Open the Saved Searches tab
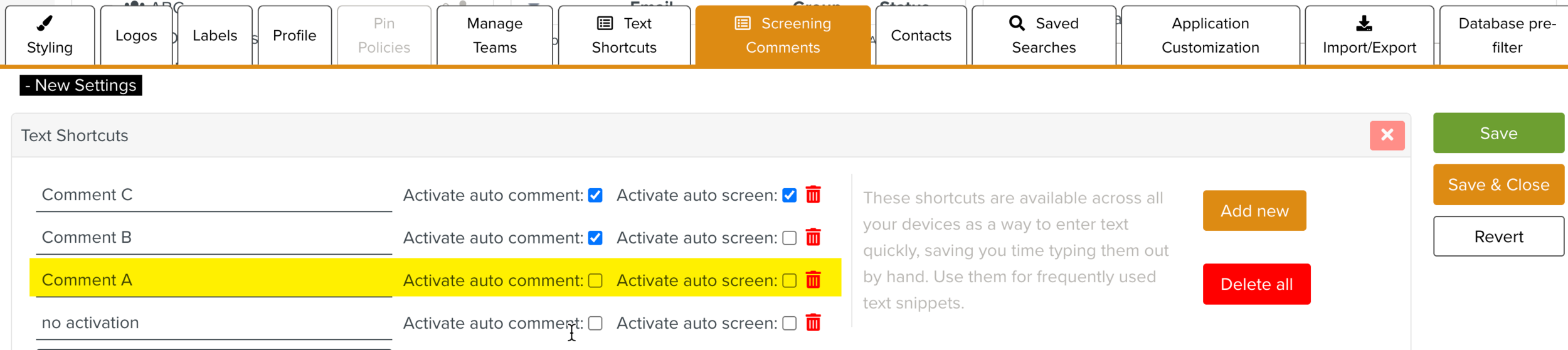1568x350 pixels. [1044, 36]
